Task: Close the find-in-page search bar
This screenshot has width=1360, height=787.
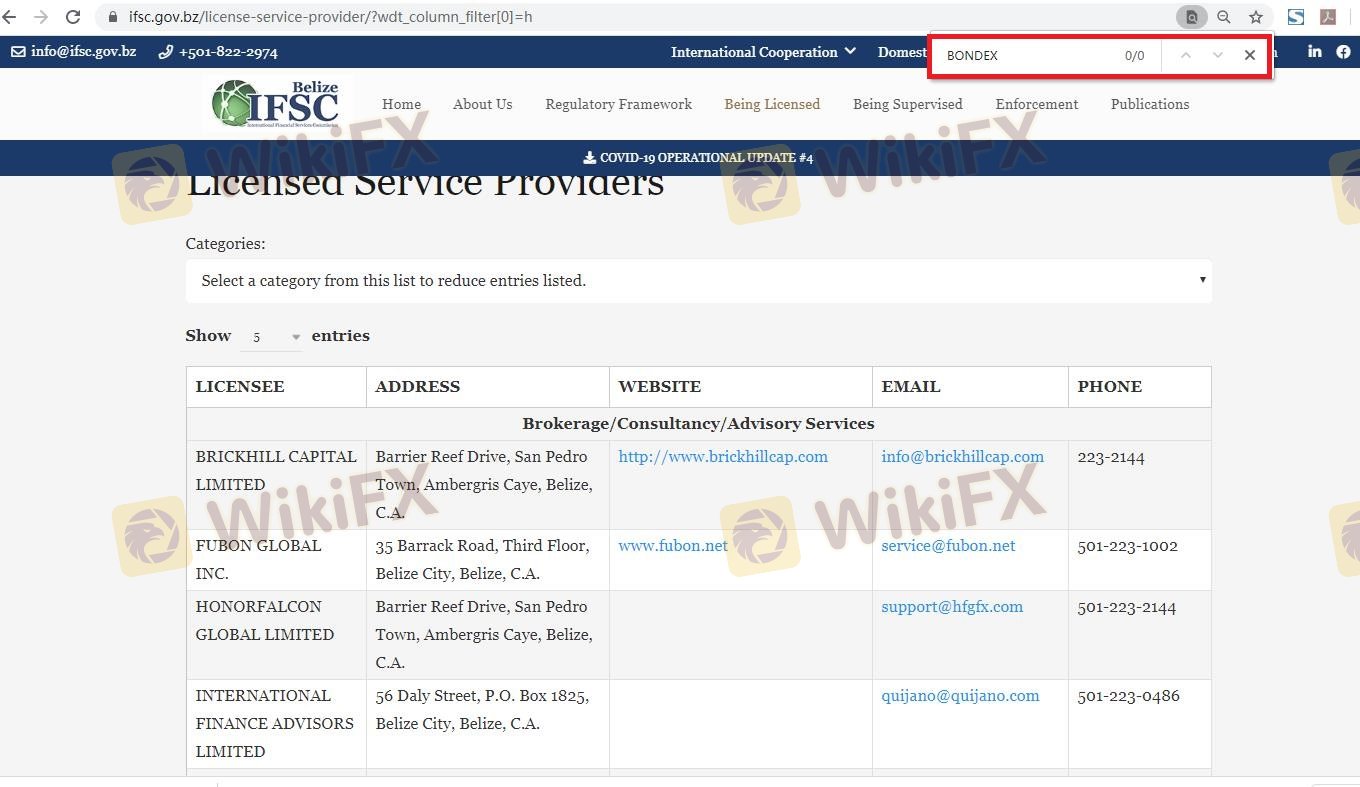Action: (x=1249, y=56)
